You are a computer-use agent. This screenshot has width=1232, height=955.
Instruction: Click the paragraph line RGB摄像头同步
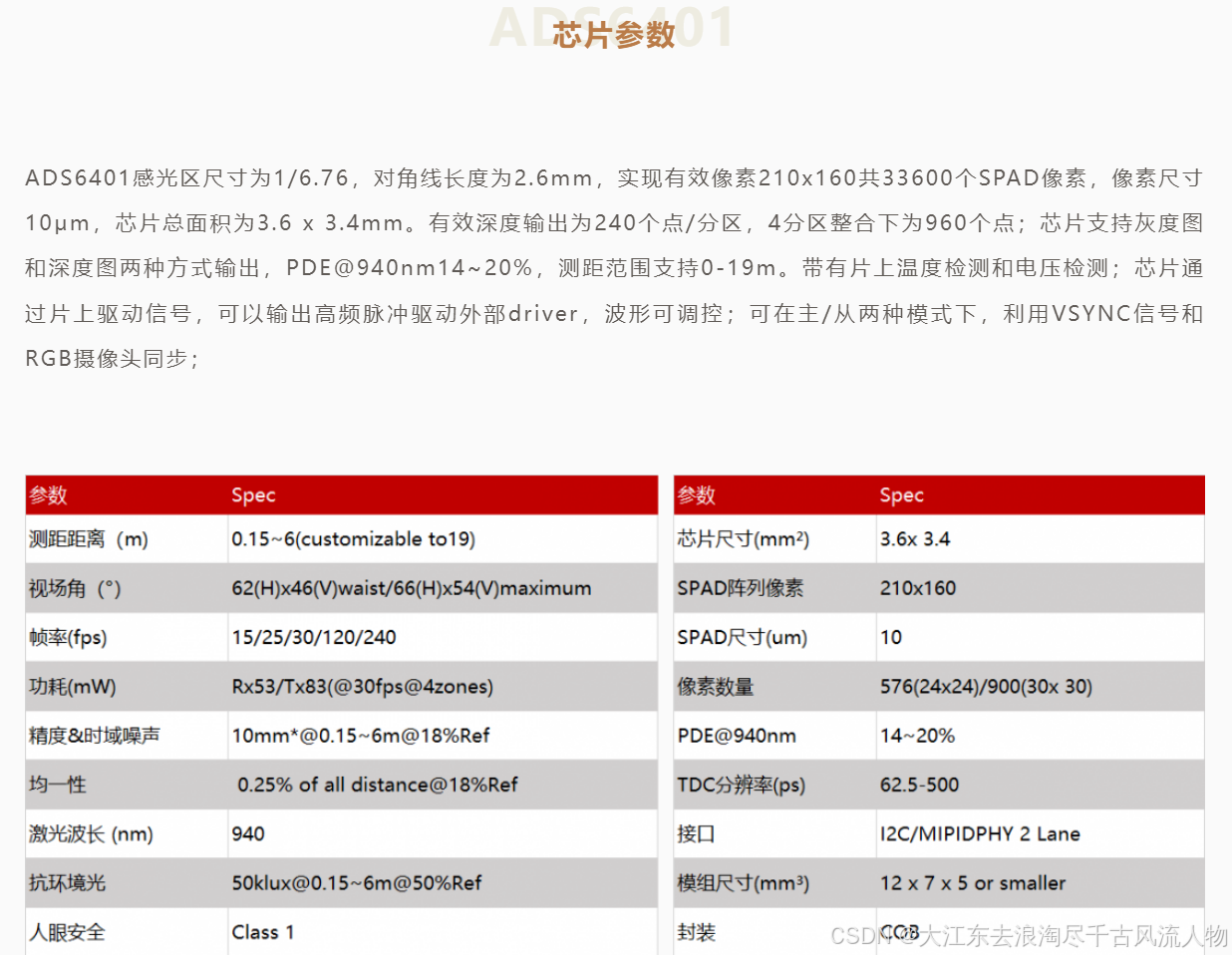113,359
